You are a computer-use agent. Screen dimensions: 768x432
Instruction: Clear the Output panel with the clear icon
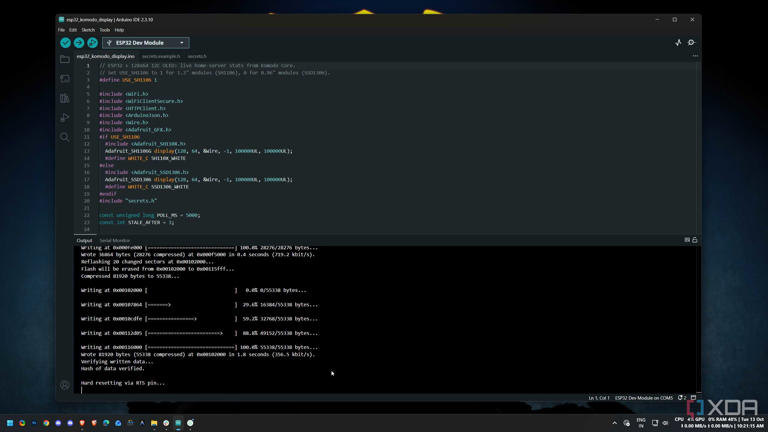pos(687,240)
